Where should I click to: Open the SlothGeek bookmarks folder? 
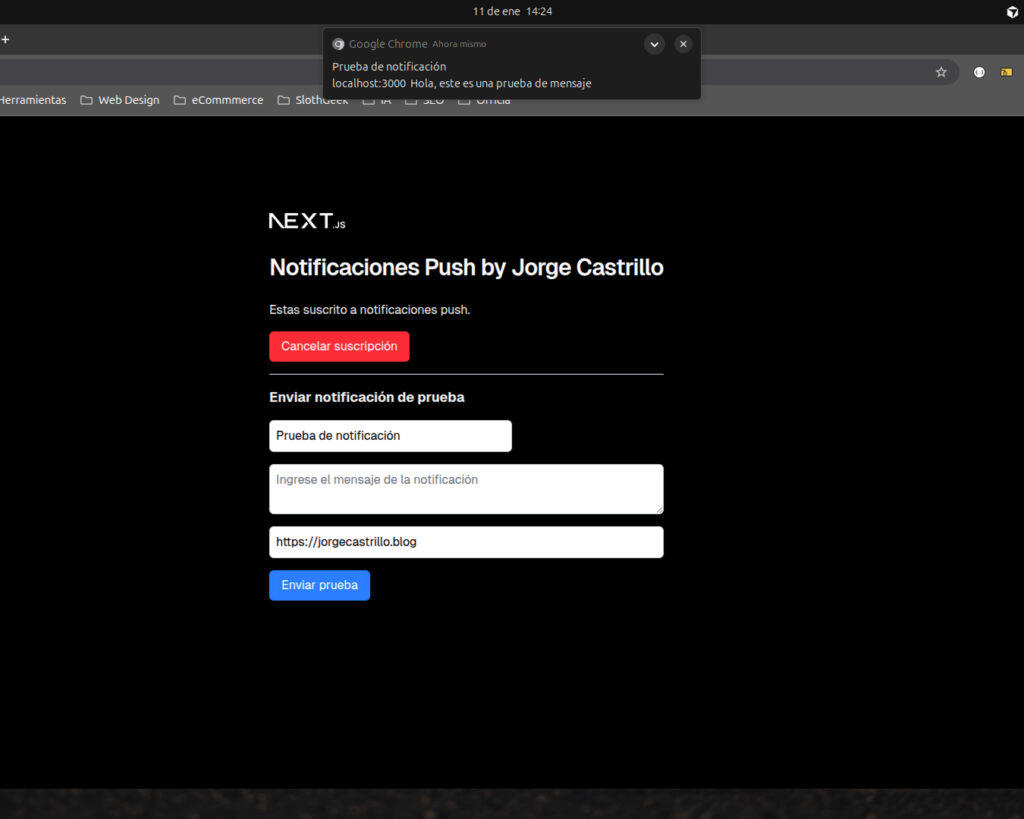point(313,100)
